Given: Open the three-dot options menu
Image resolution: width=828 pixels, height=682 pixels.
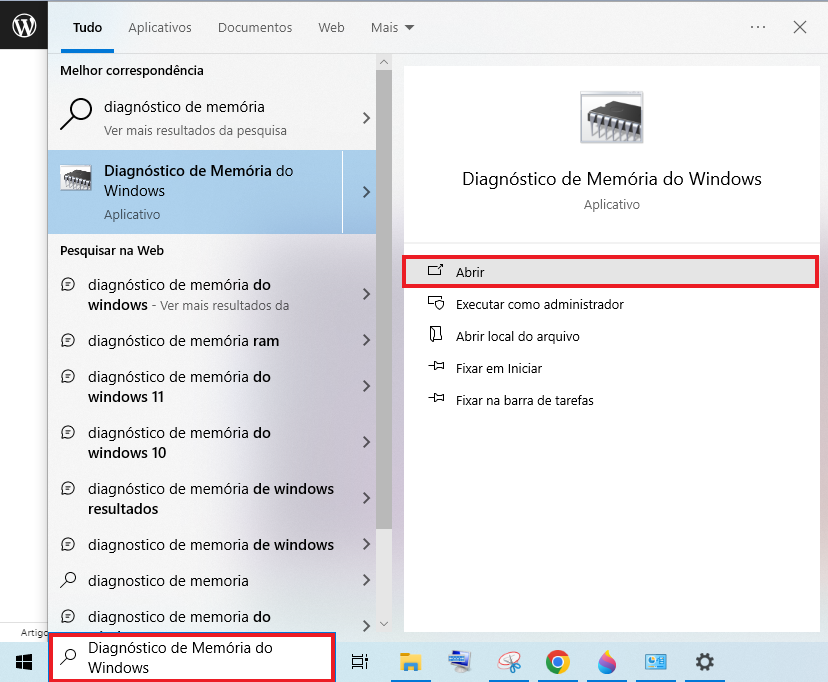Looking at the screenshot, I should pos(758,27).
